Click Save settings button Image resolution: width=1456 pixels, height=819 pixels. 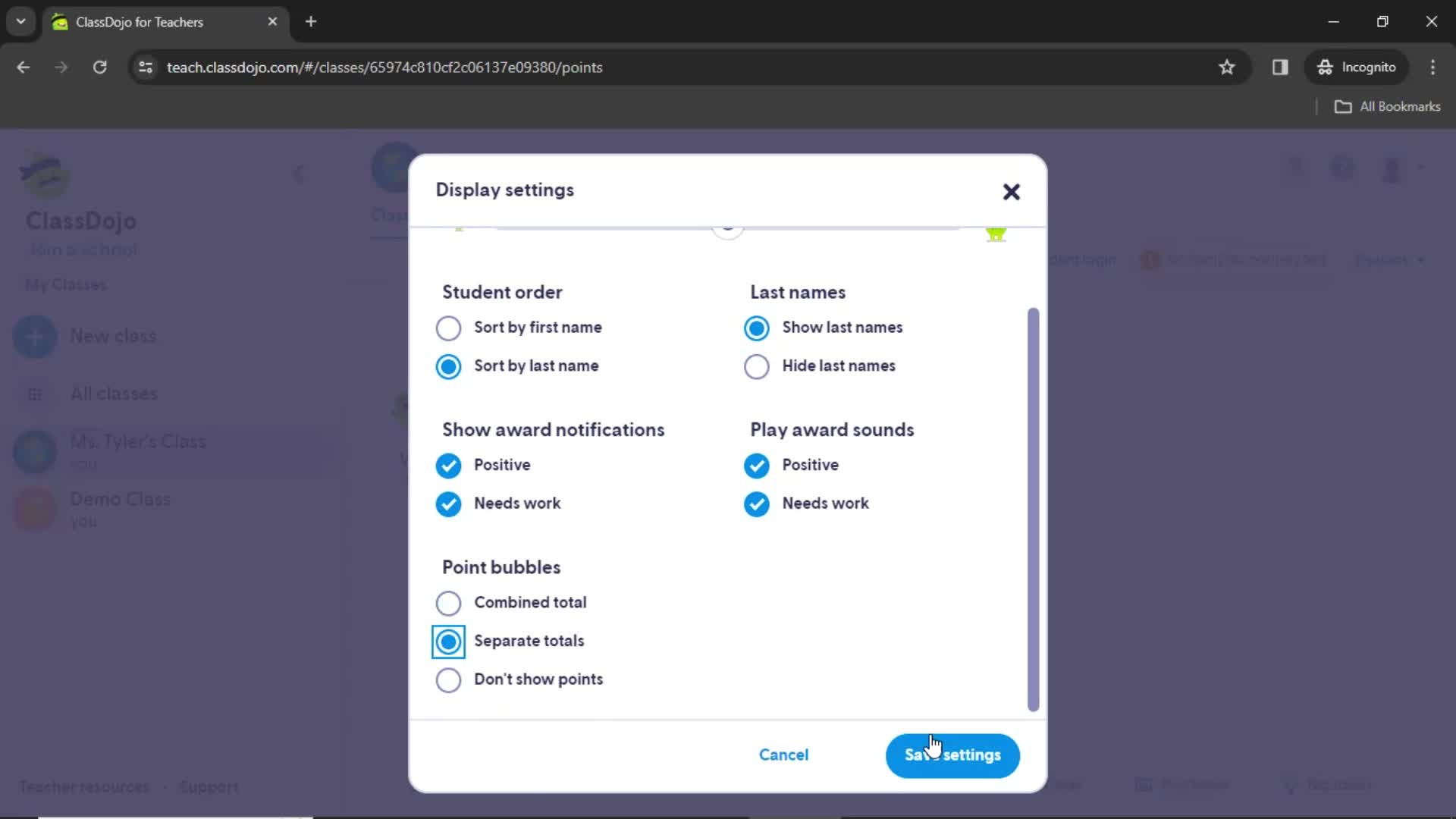(952, 755)
